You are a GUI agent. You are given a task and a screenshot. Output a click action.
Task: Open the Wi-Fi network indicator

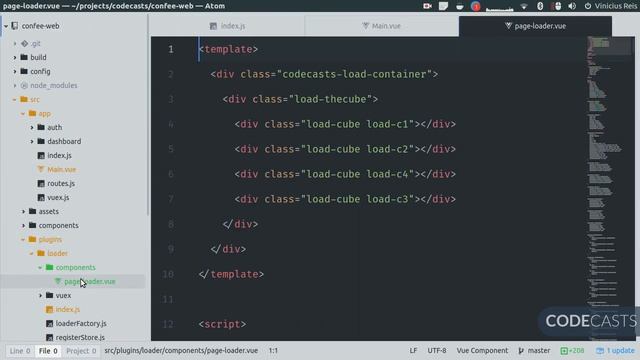click(x=524, y=6)
